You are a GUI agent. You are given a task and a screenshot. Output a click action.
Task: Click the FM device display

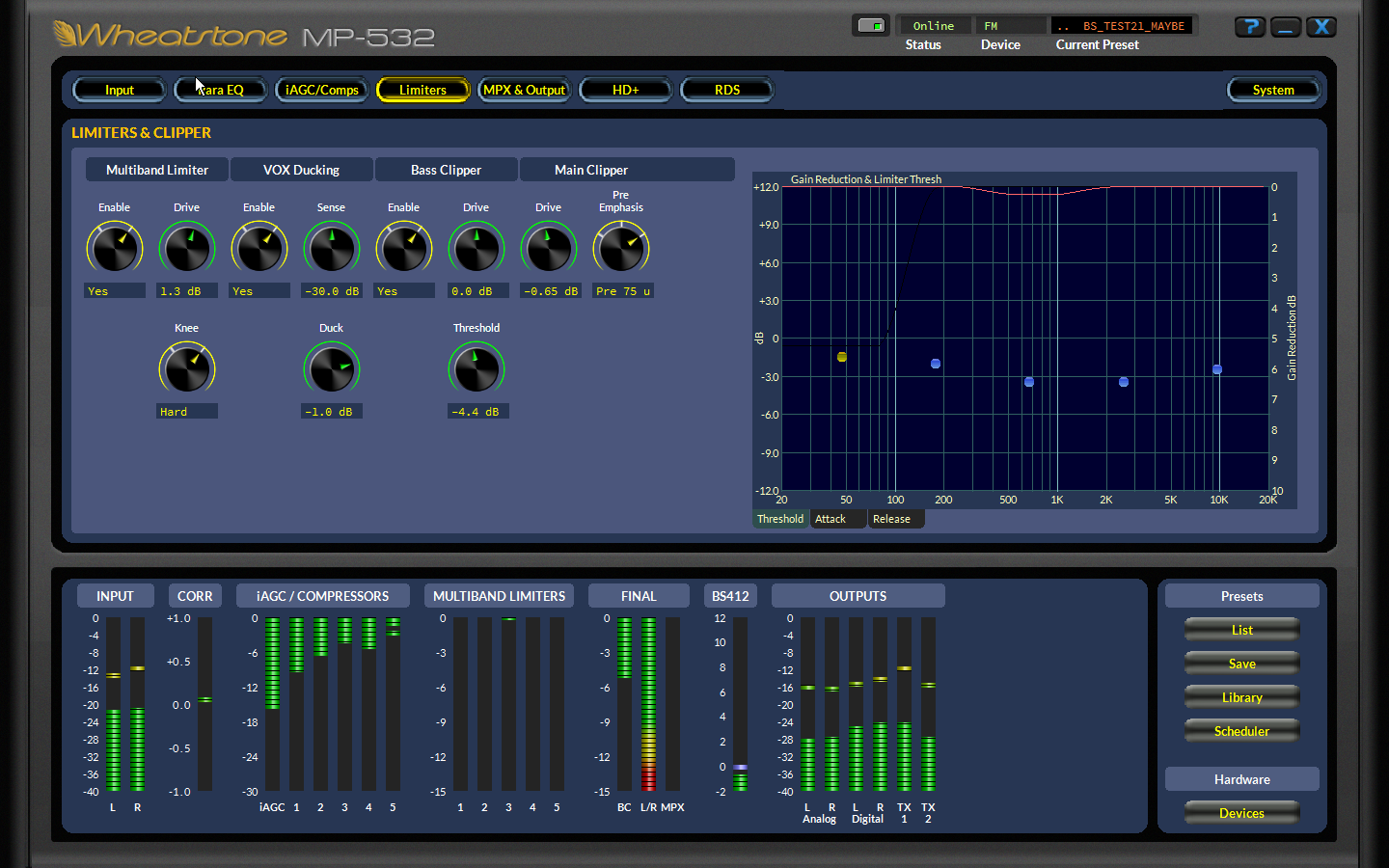1010,26
